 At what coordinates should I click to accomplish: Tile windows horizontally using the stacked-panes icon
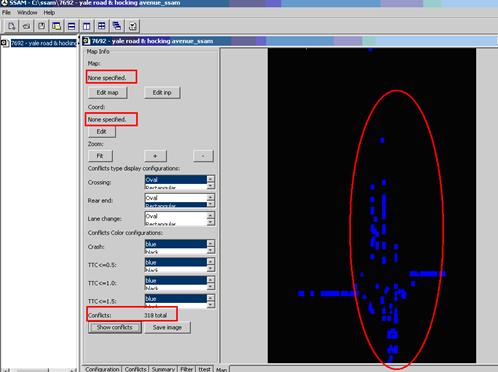pos(71,26)
